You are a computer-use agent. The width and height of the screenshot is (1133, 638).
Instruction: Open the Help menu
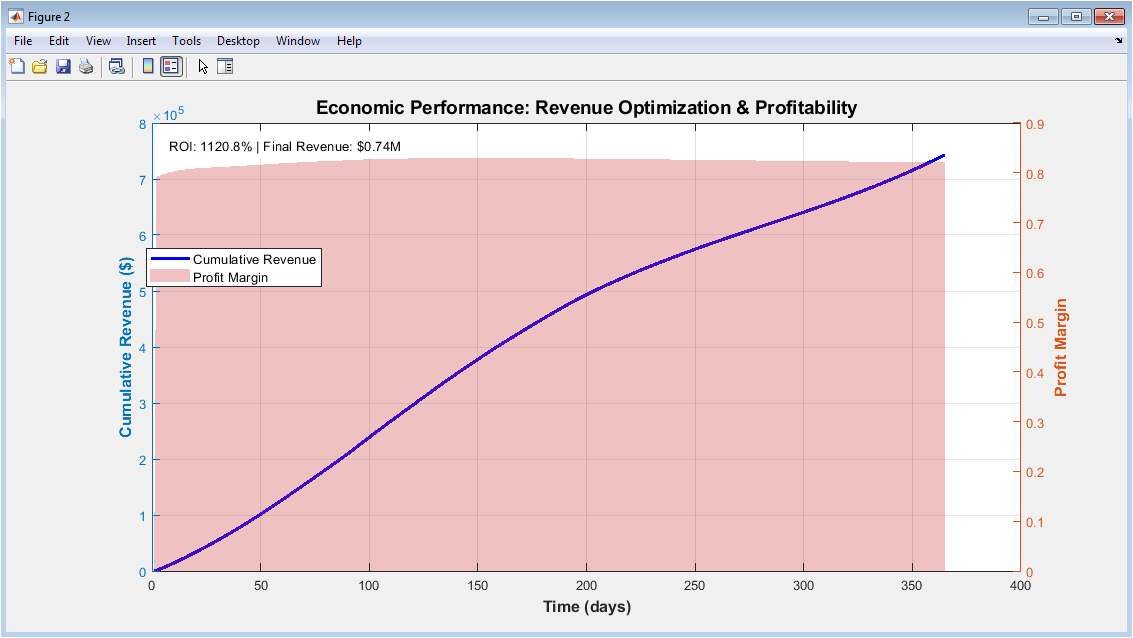(x=349, y=41)
